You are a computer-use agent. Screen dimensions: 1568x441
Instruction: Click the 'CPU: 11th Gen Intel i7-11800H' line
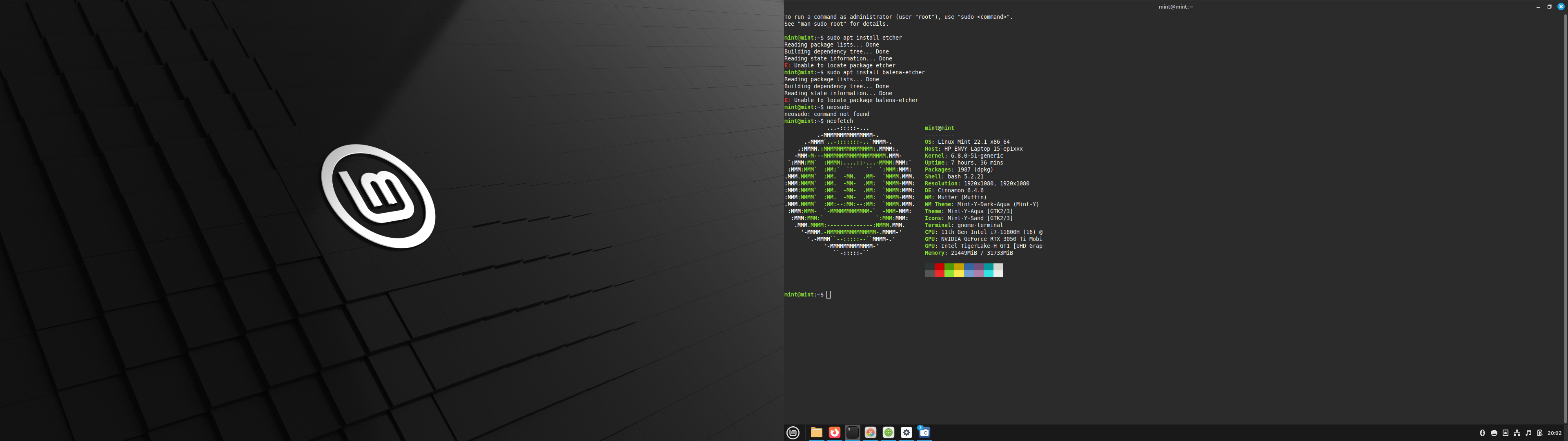pyautogui.click(x=984, y=232)
